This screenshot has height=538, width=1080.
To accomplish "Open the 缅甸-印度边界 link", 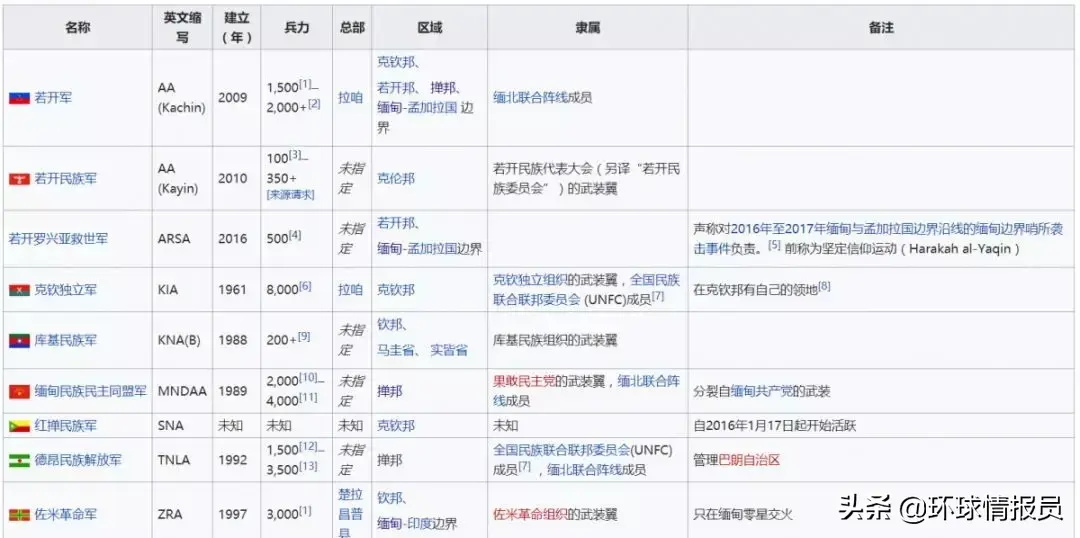I will (x=416, y=524).
